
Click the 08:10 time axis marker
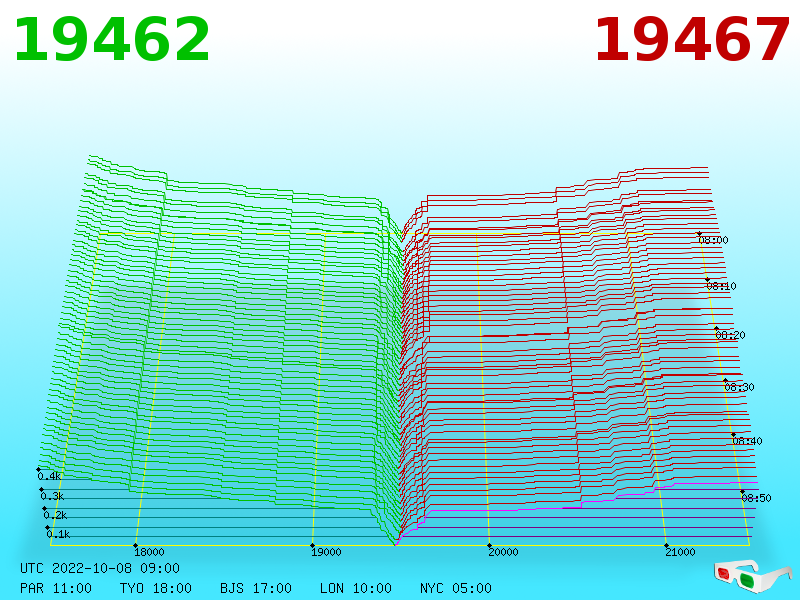pos(721,286)
